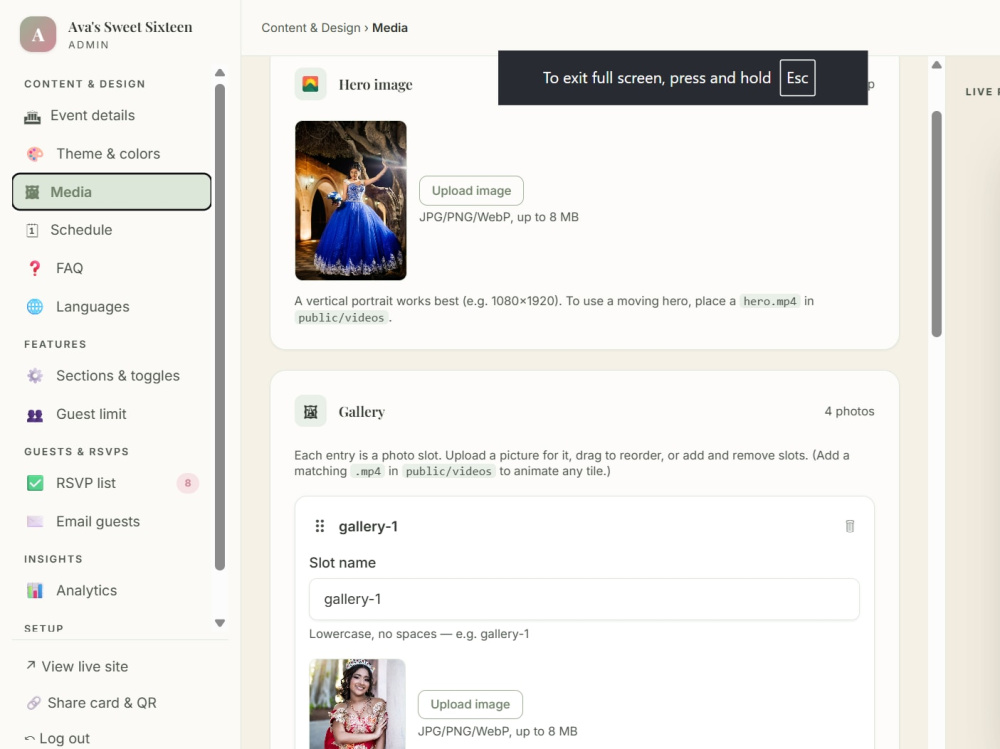Click the Guest limit people icon
Image resolution: width=1000 pixels, height=749 pixels.
coord(35,415)
